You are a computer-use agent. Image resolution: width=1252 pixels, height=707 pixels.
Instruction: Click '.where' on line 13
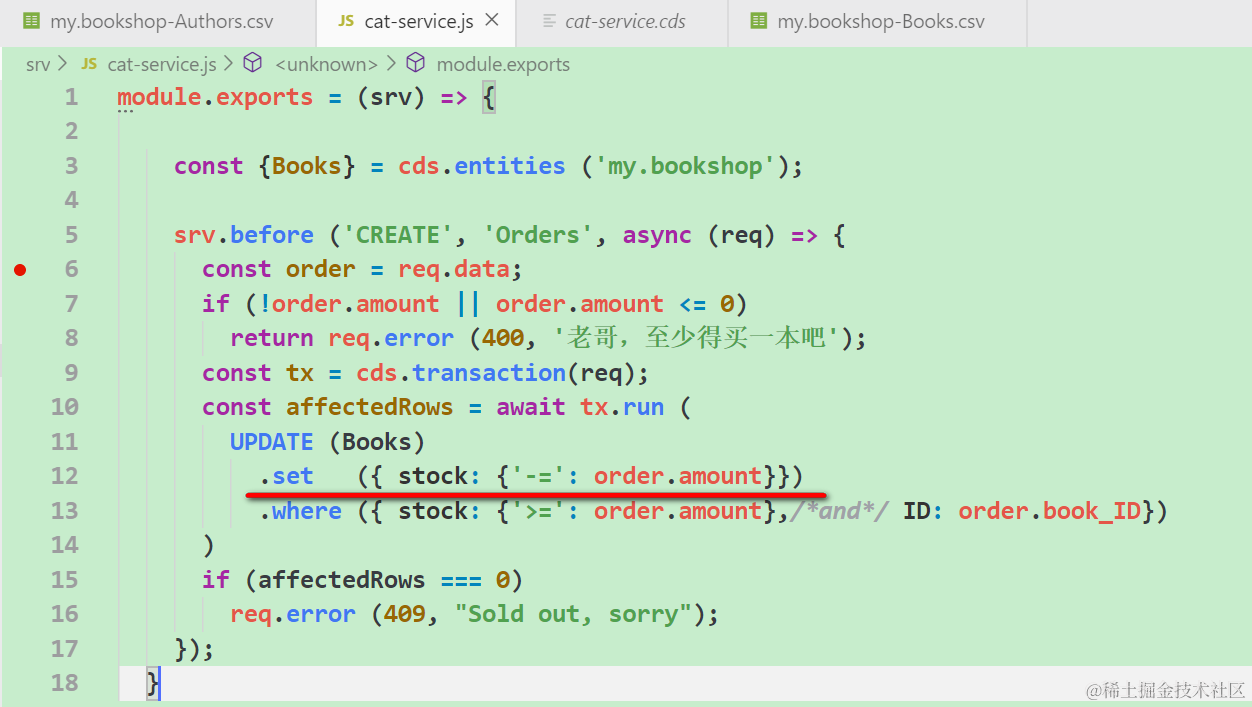pyautogui.click(x=300, y=511)
